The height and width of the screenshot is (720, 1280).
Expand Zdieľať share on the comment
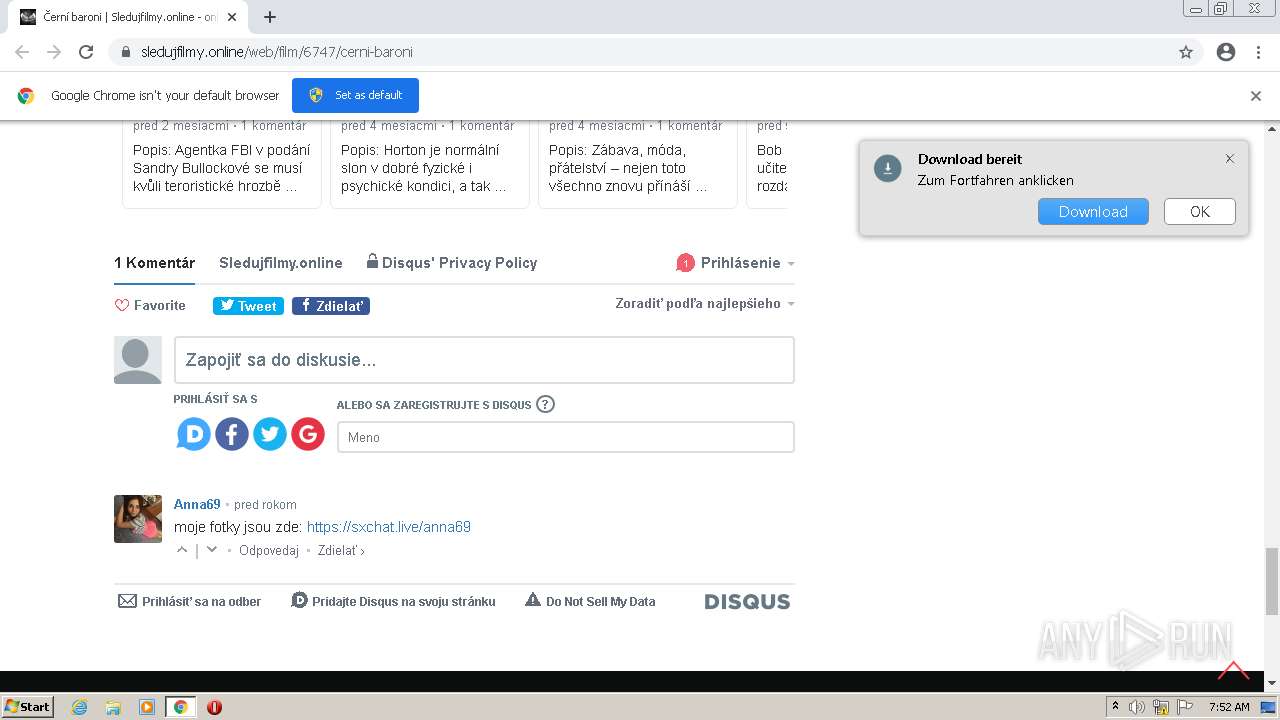[341, 551]
